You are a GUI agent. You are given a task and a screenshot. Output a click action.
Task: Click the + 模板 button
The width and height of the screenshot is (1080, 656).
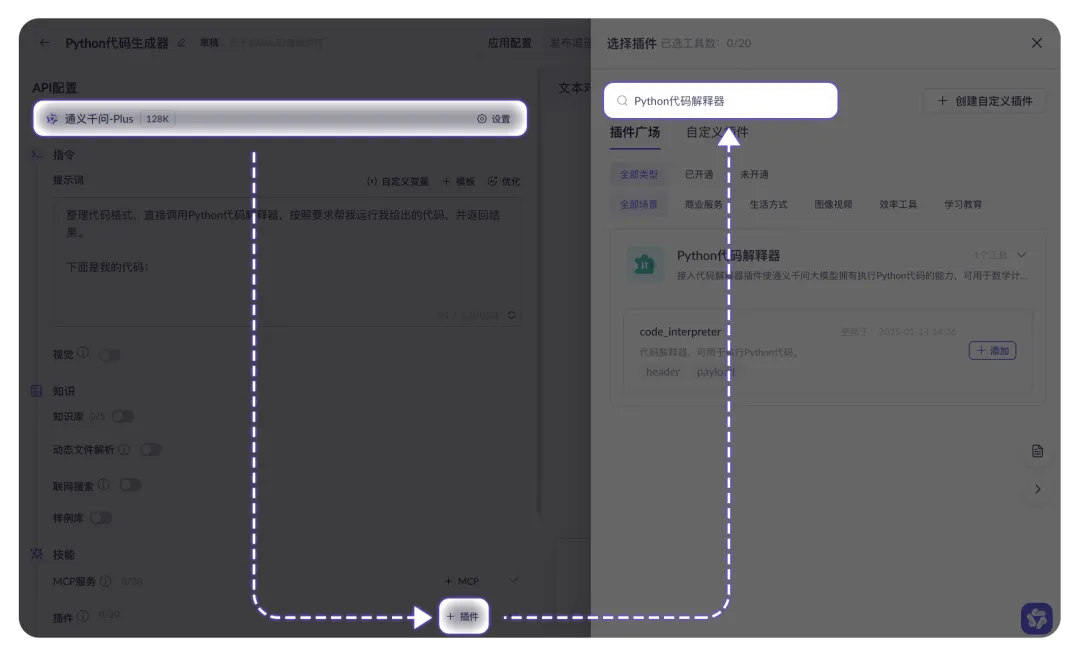(x=459, y=181)
